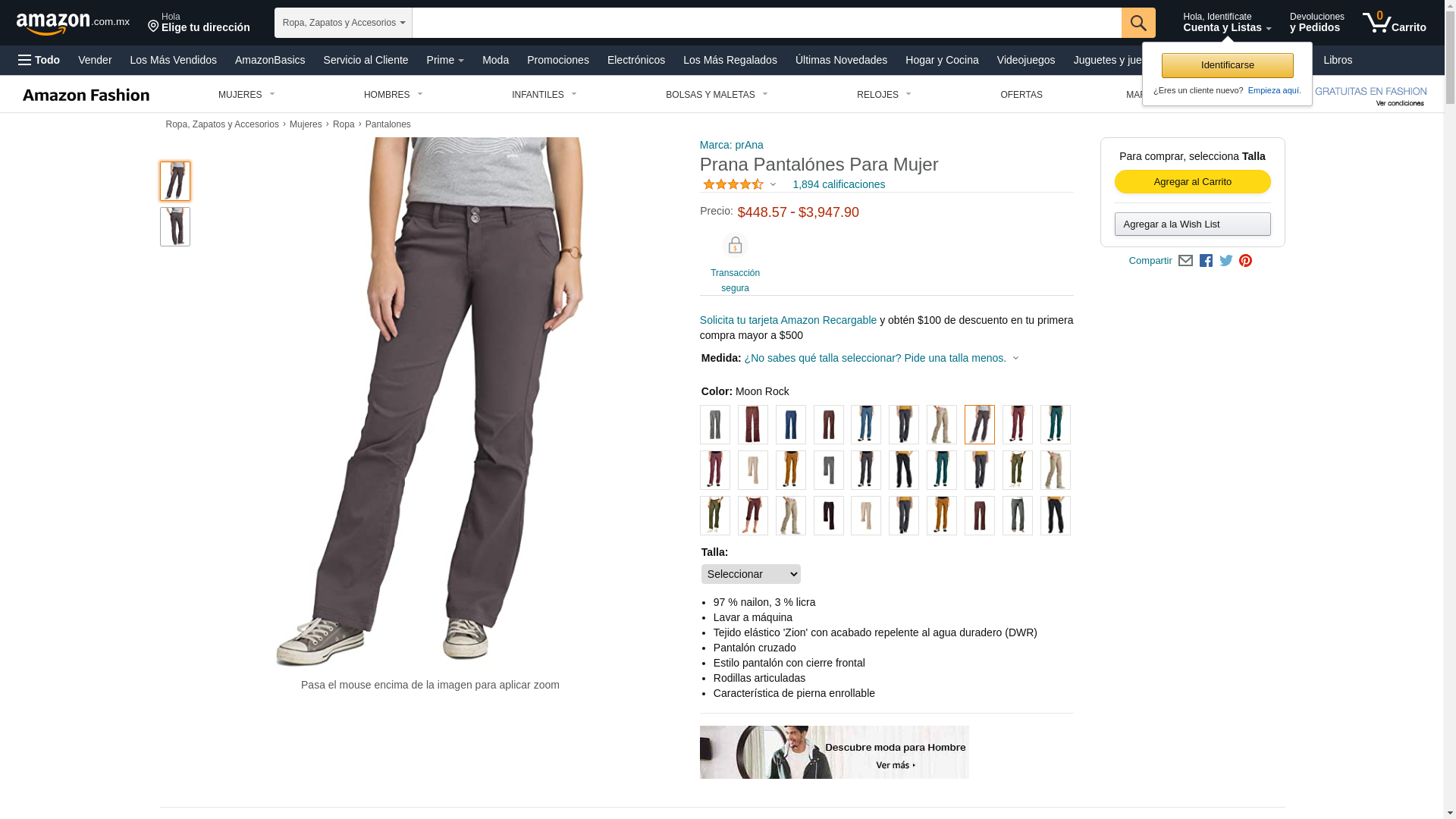Image resolution: width=1456 pixels, height=819 pixels.
Task: Share product on Twitter
Action: pyautogui.click(x=1226, y=261)
